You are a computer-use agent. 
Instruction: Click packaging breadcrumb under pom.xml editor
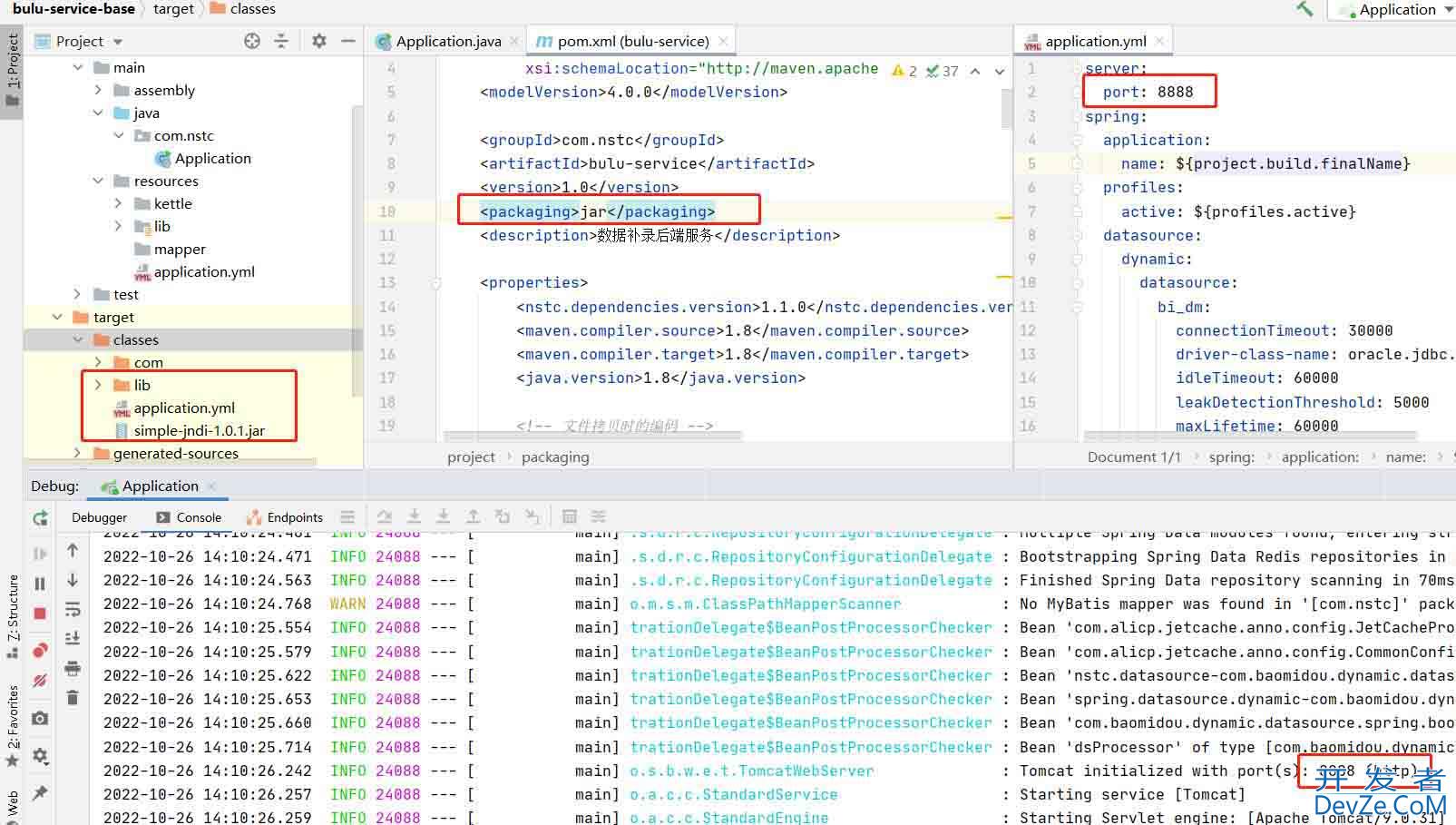(555, 457)
